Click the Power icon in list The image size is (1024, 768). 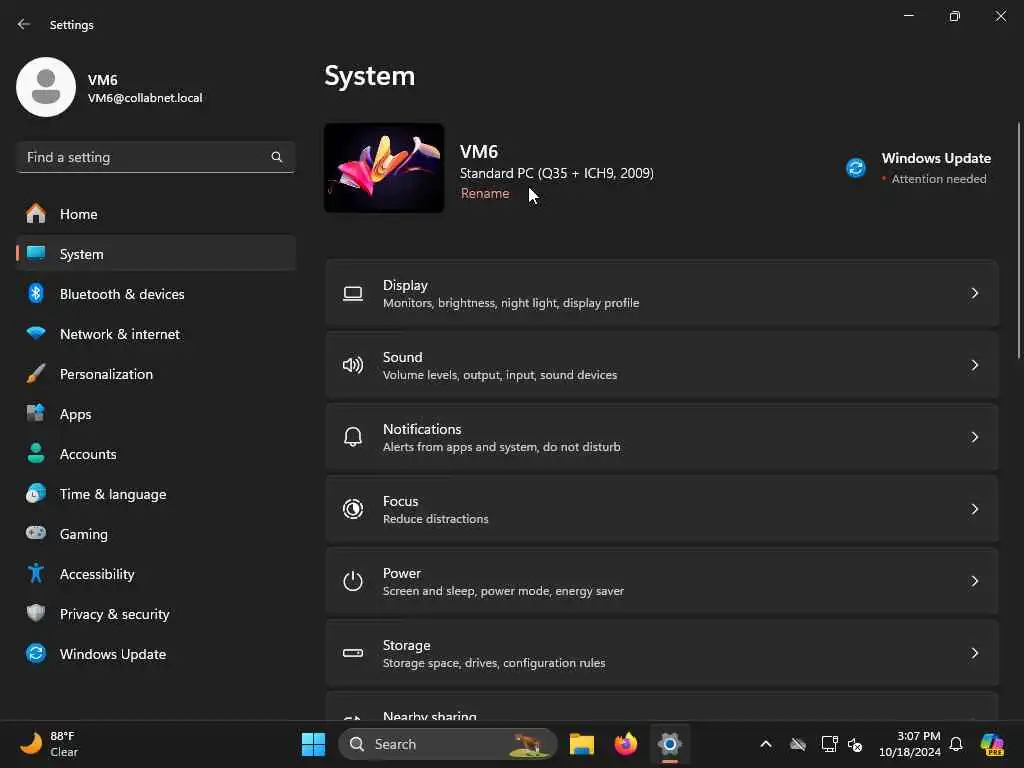pyautogui.click(x=353, y=581)
